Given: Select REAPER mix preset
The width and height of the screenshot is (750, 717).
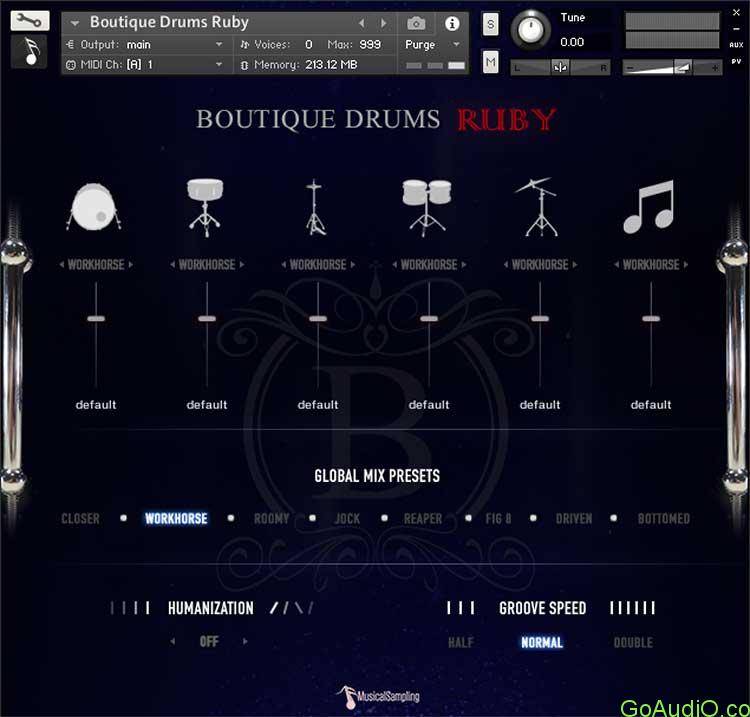Looking at the screenshot, I should point(423,518).
